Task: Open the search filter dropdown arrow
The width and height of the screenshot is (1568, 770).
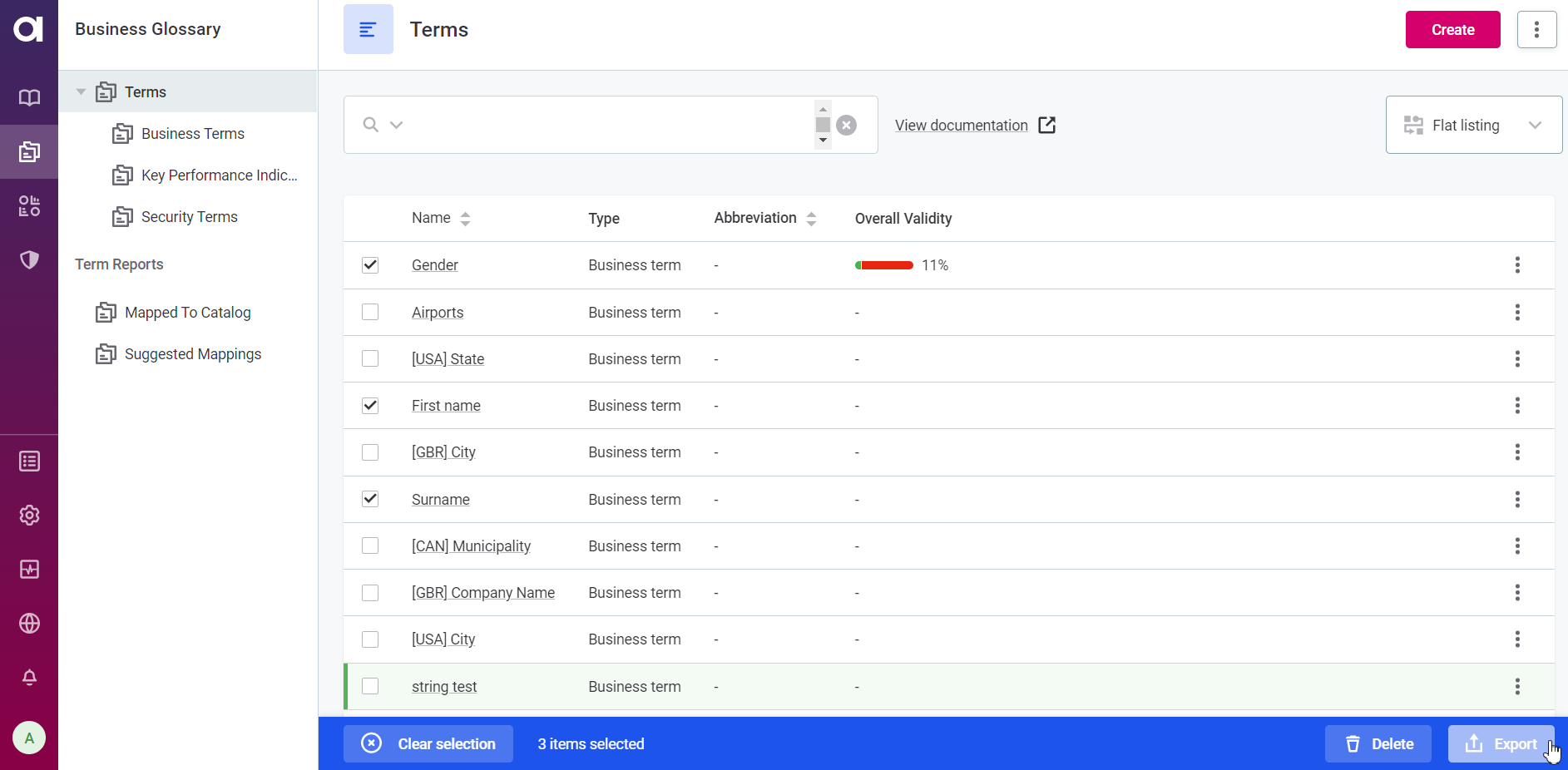Action: (396, 125)
